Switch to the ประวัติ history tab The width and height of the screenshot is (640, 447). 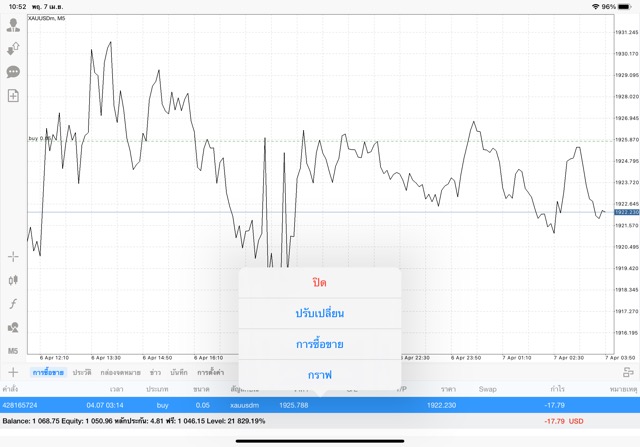(81, 372)
